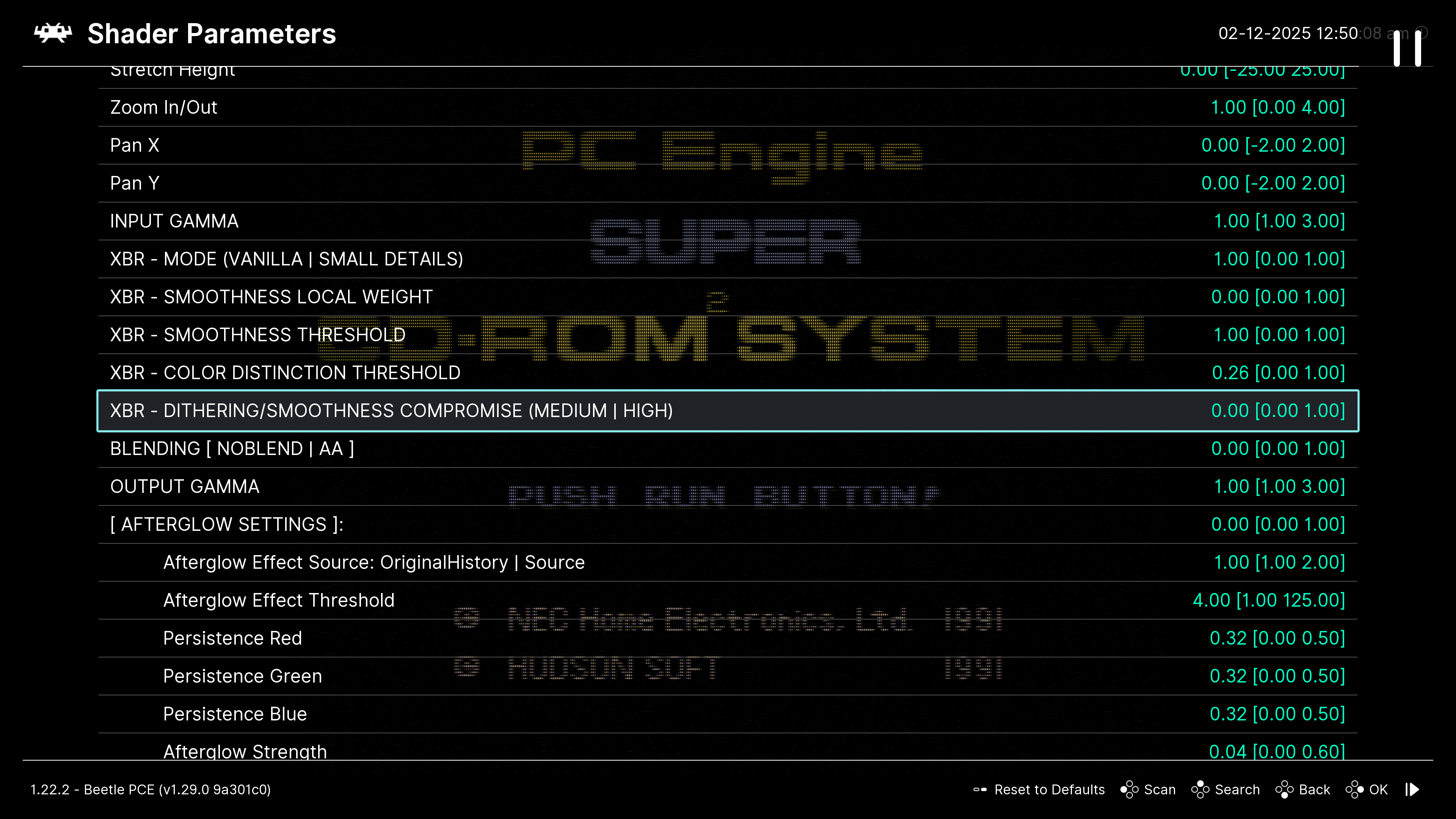Click the Back gamepad button icon
The image size is (1456, 819).
[1284, 789]
